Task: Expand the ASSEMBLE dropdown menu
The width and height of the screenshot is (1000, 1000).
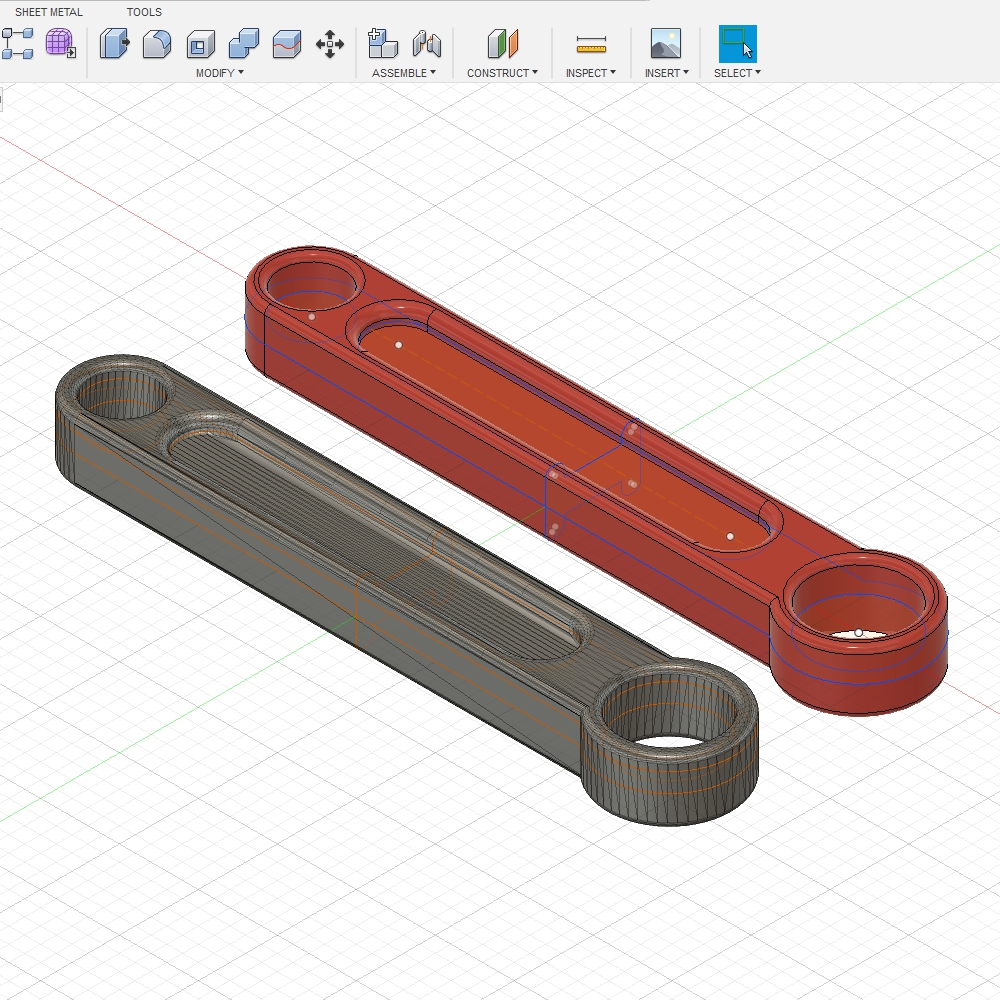Action: click(404, 73)
